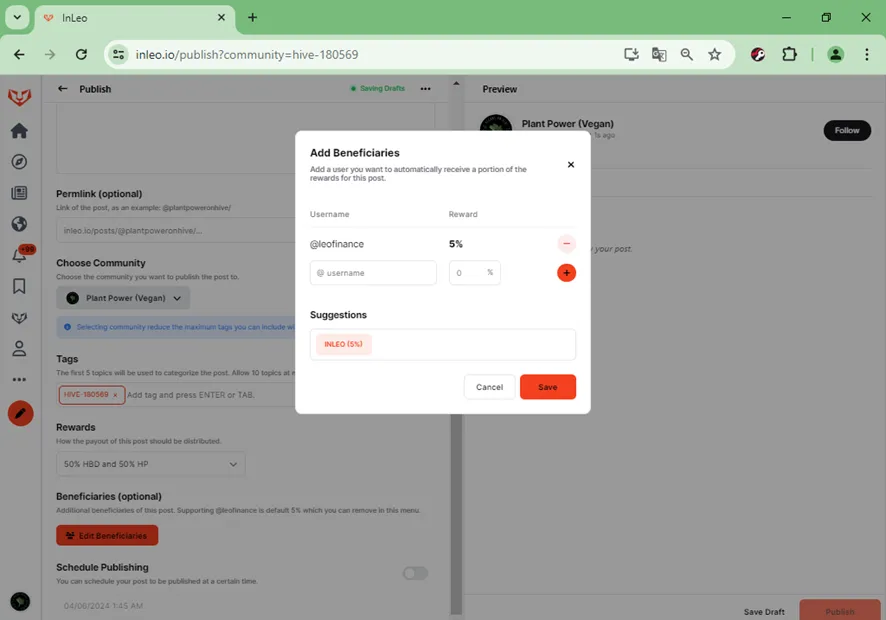Click Save in the beneficiaries dialog

click(548, 387)
